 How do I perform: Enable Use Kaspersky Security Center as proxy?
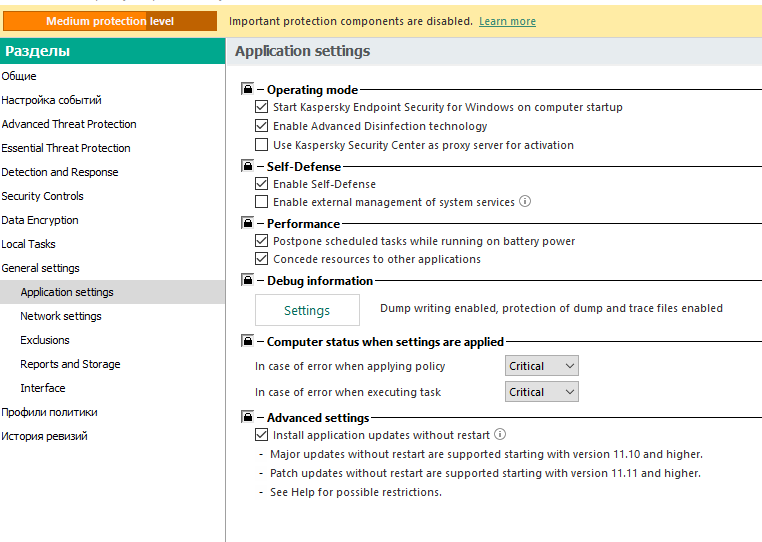(262, 145)
